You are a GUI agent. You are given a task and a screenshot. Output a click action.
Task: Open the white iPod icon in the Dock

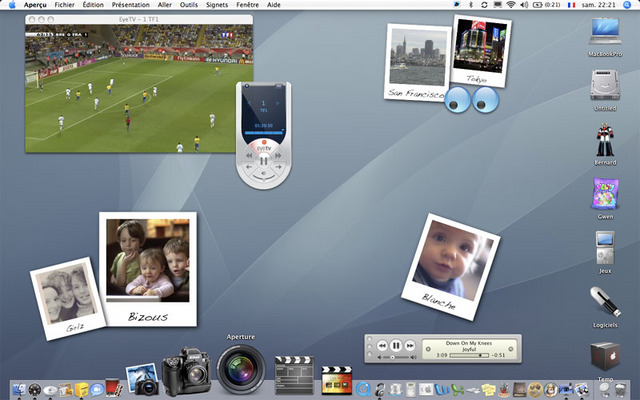pos(411,389)
